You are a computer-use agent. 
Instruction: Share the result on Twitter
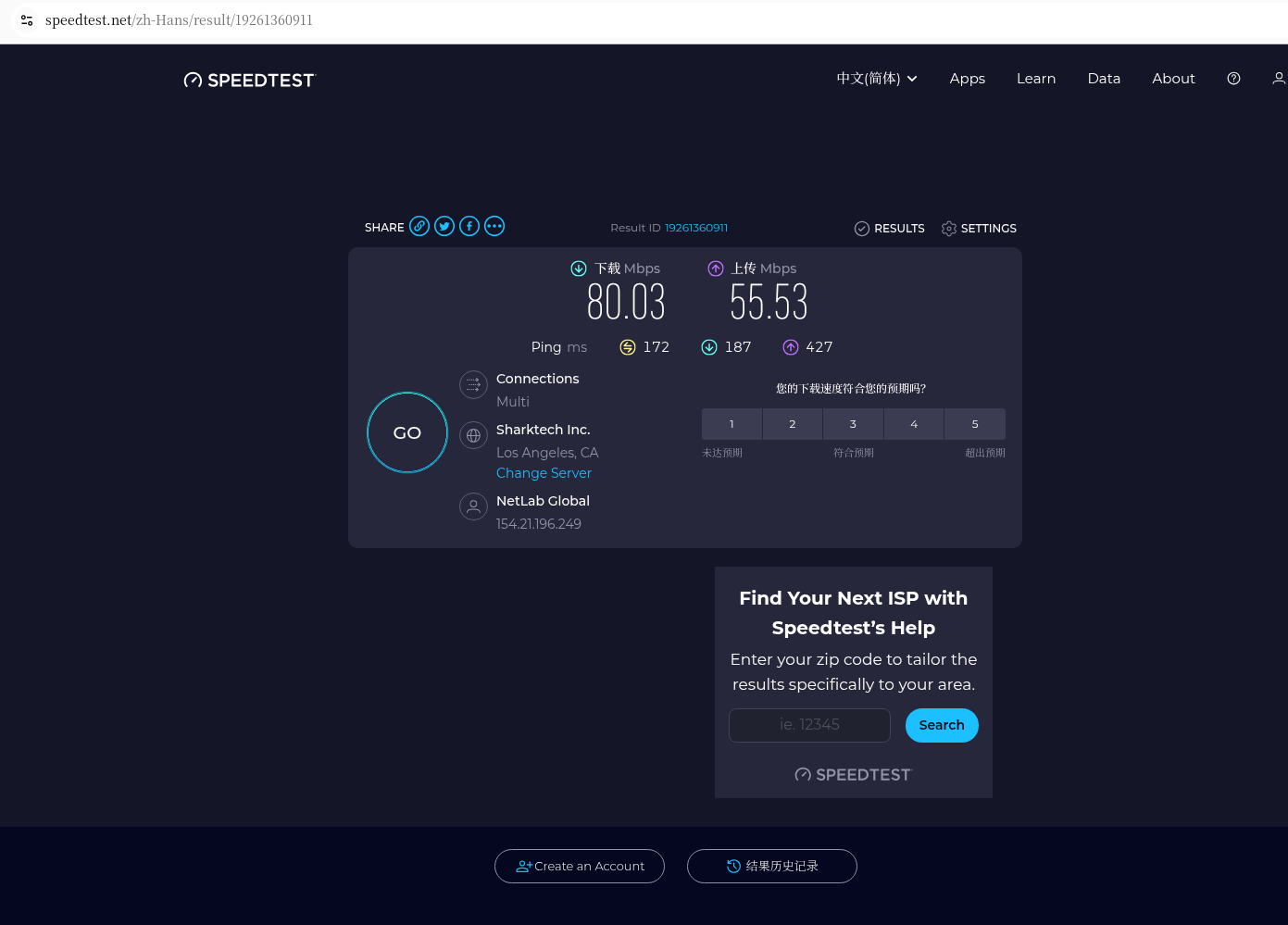pos(444,226)
